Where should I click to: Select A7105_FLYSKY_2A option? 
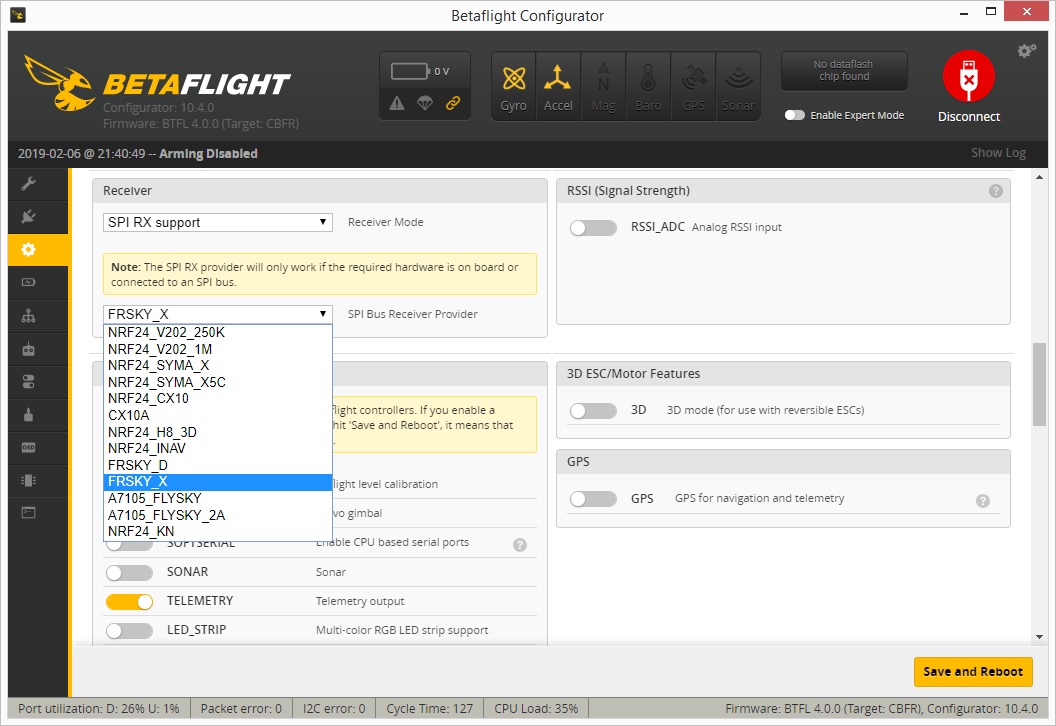pos(218,515)
